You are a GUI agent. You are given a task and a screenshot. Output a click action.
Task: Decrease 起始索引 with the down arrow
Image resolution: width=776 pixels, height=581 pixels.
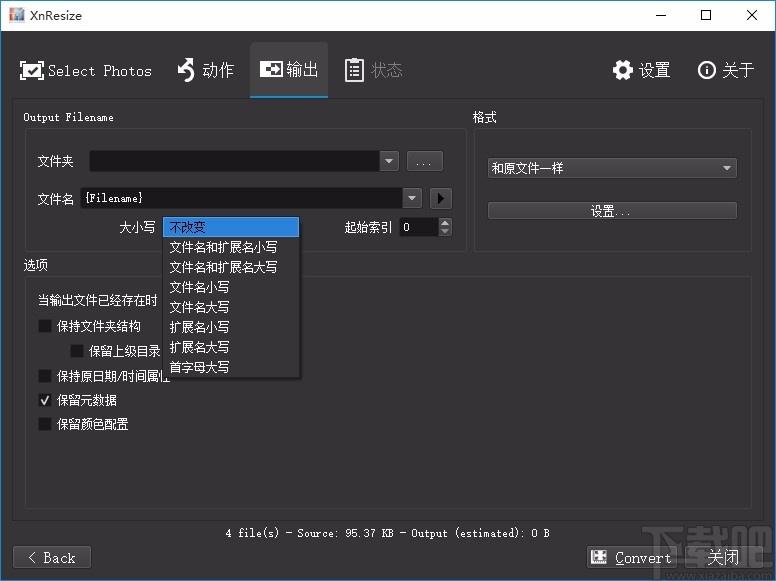(445, 232)
